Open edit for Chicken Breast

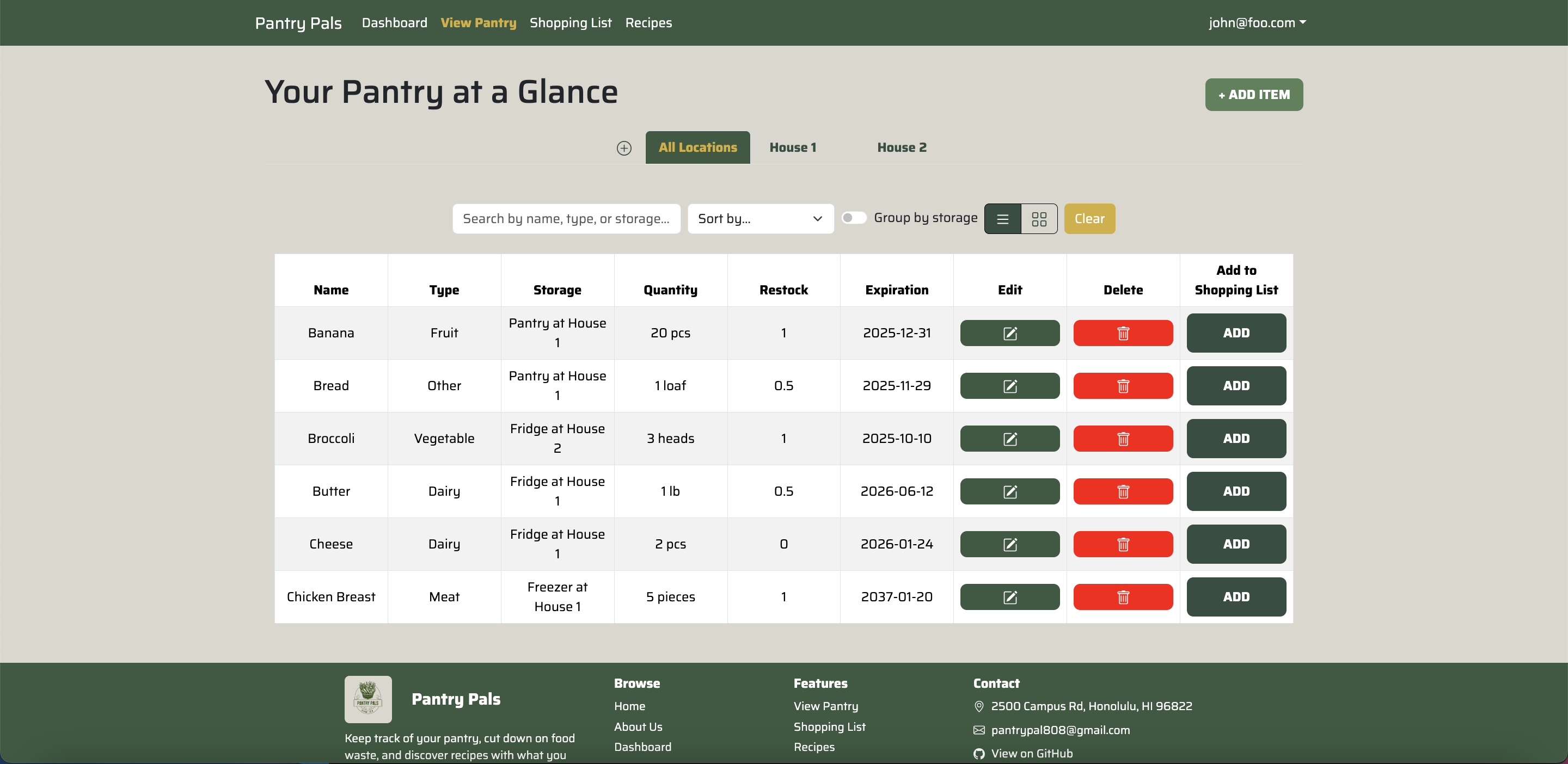coord(1009,597)
